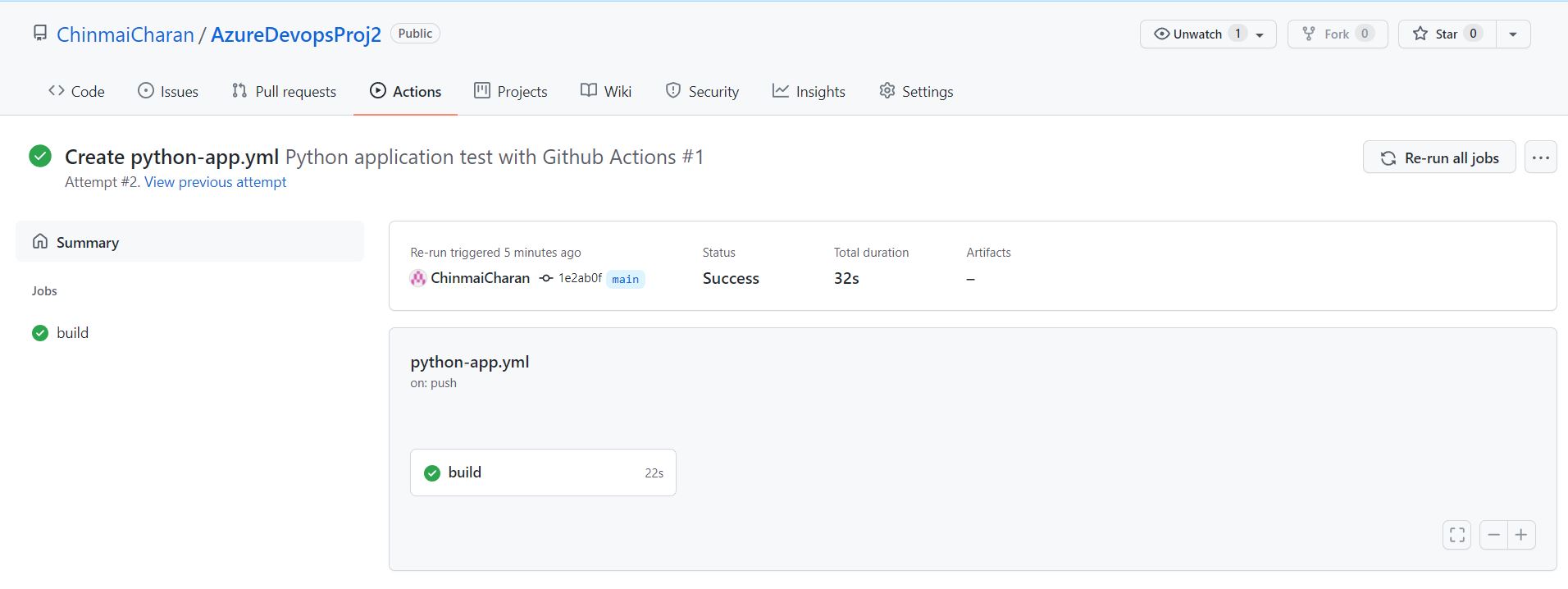Click the Code angle-brackets icon
This screenshot has width=1568, height=589.
click(x=57, y=90)
